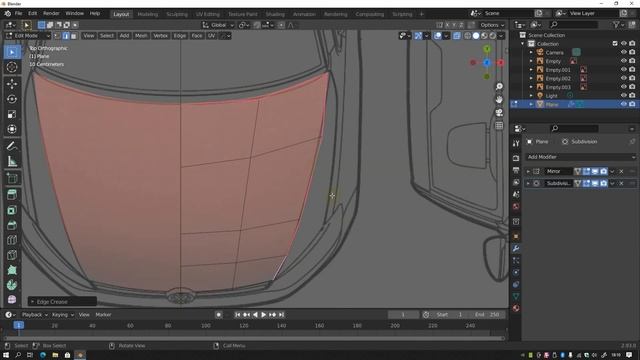Expand the Subdivision modifier panel
Image resolution: width=640 pixels, height=360 pixels.
(528, 184)
